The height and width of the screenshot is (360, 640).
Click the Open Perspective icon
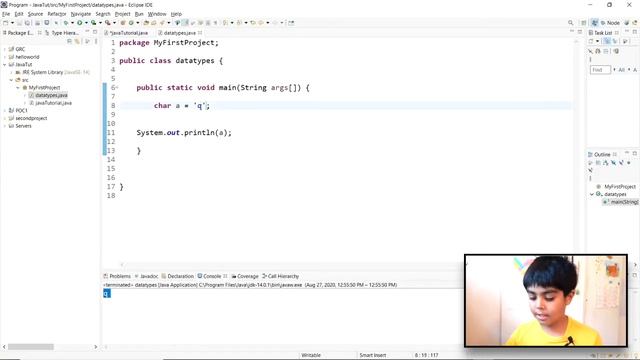(584, 23)
